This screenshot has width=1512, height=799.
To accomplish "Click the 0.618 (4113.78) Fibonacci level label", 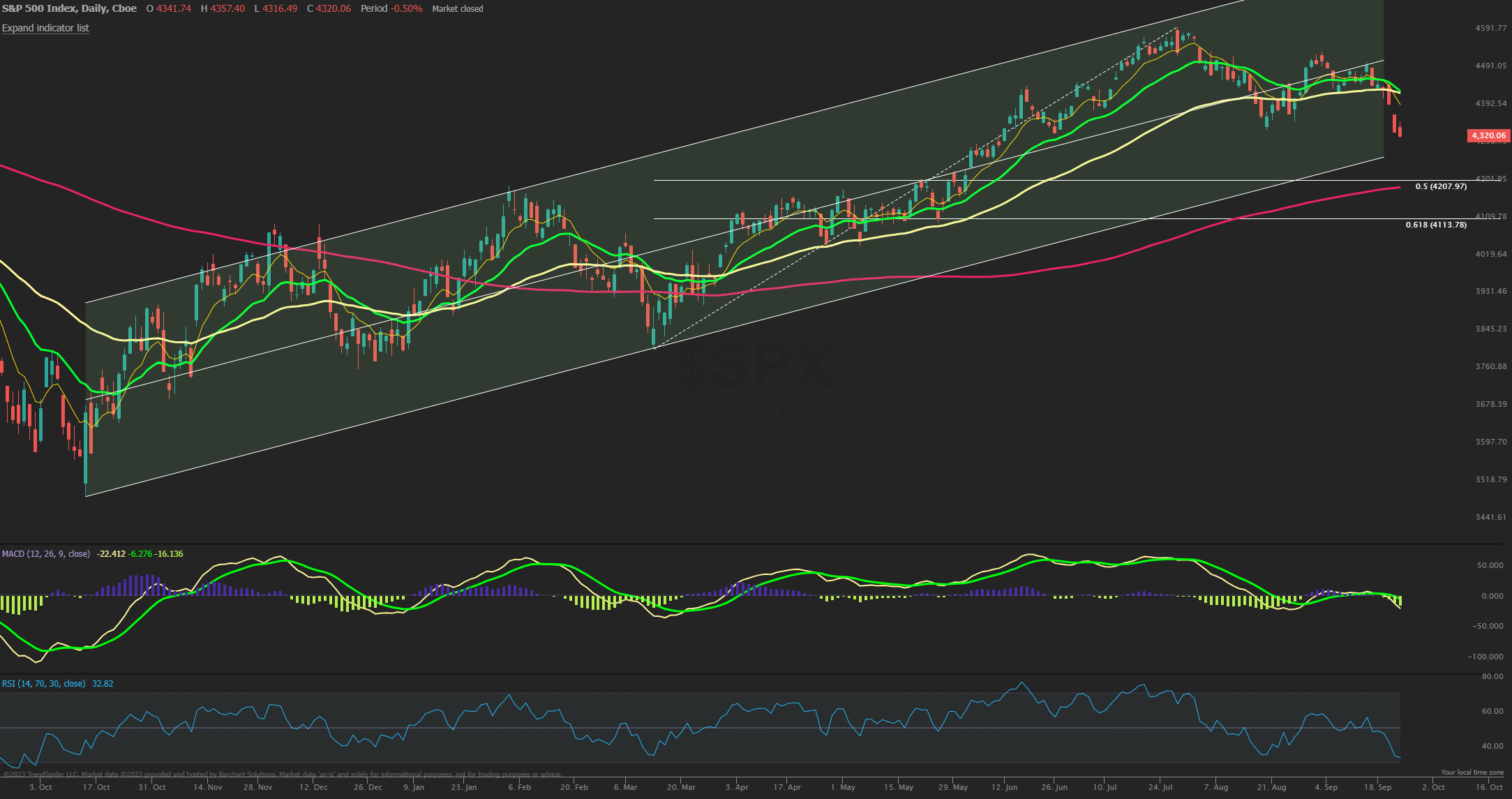I will 1436,225.
